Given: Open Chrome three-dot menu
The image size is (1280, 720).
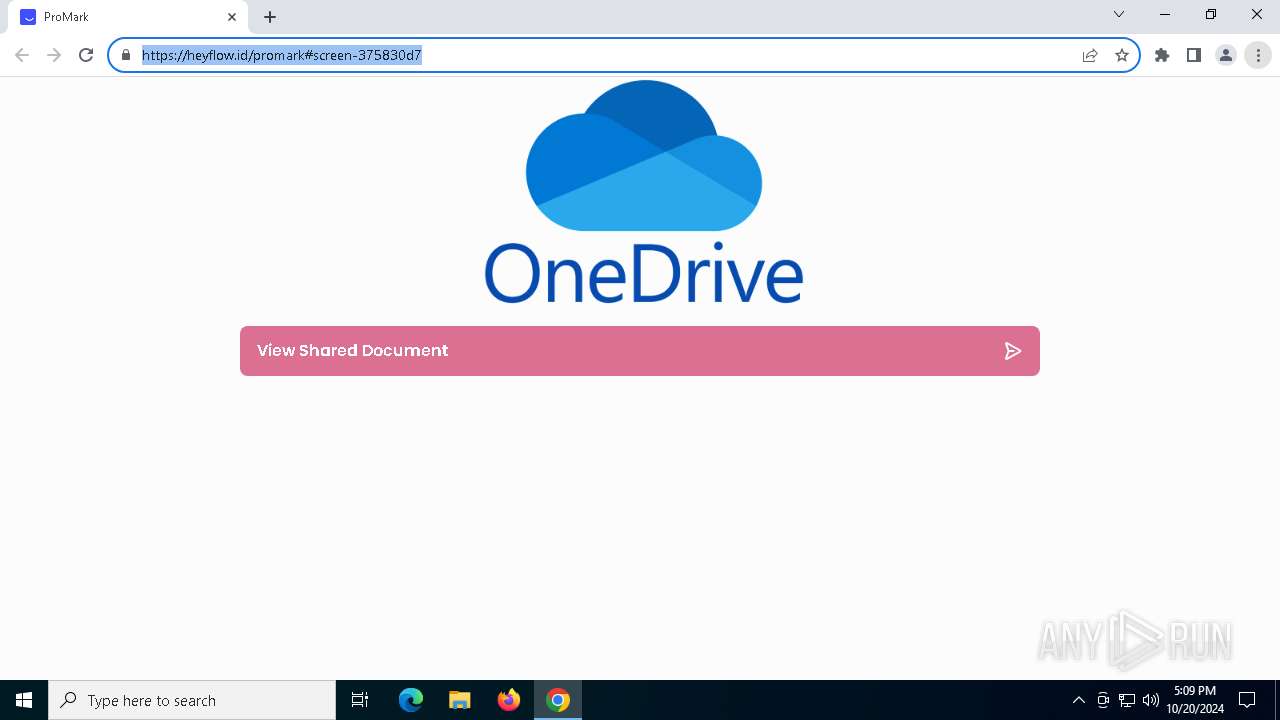Looking at the screenshot, I should [1258, 55].
